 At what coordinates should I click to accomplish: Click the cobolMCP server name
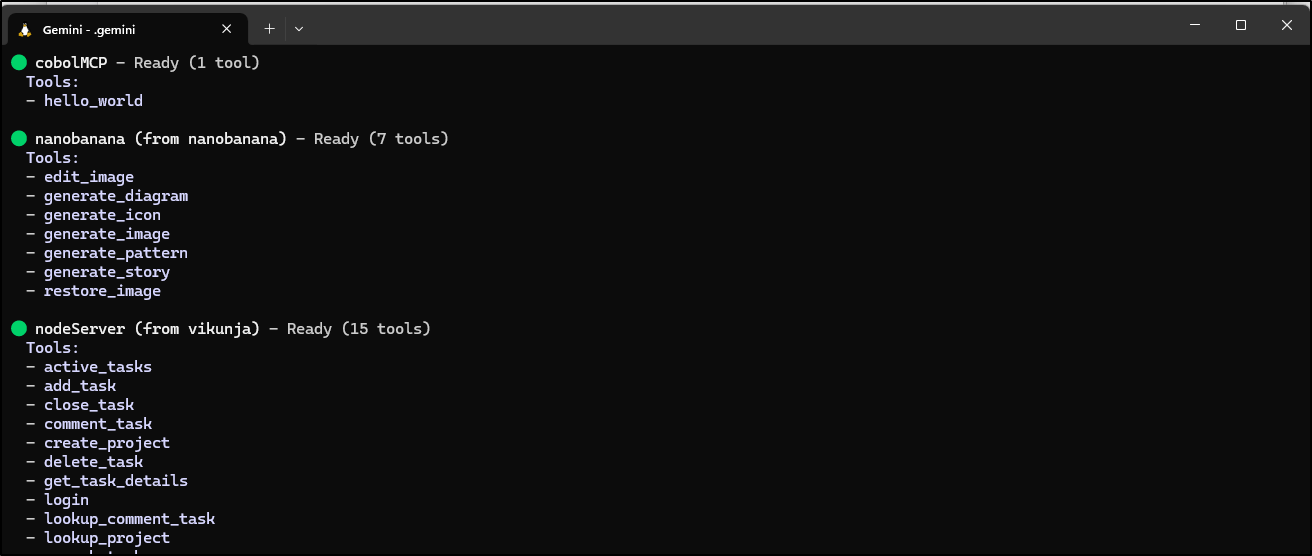coord(71,63)
